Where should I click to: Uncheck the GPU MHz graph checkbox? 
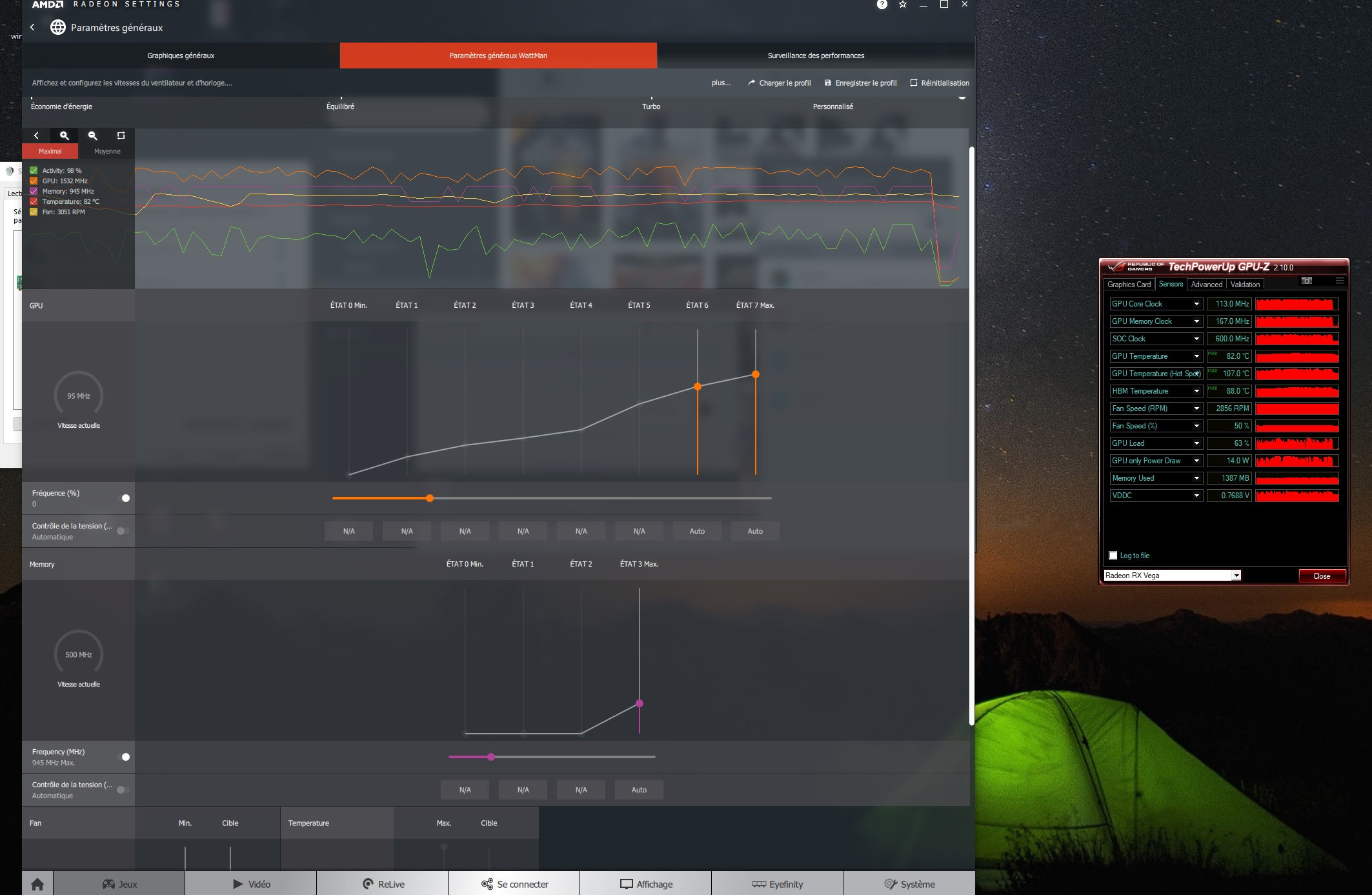34,181
